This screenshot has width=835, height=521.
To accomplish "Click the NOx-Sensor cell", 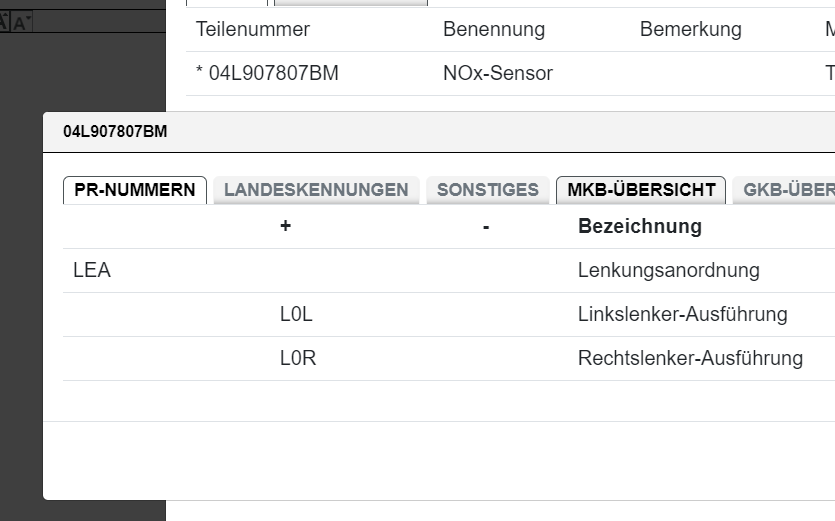I will (x=497, y=73).
